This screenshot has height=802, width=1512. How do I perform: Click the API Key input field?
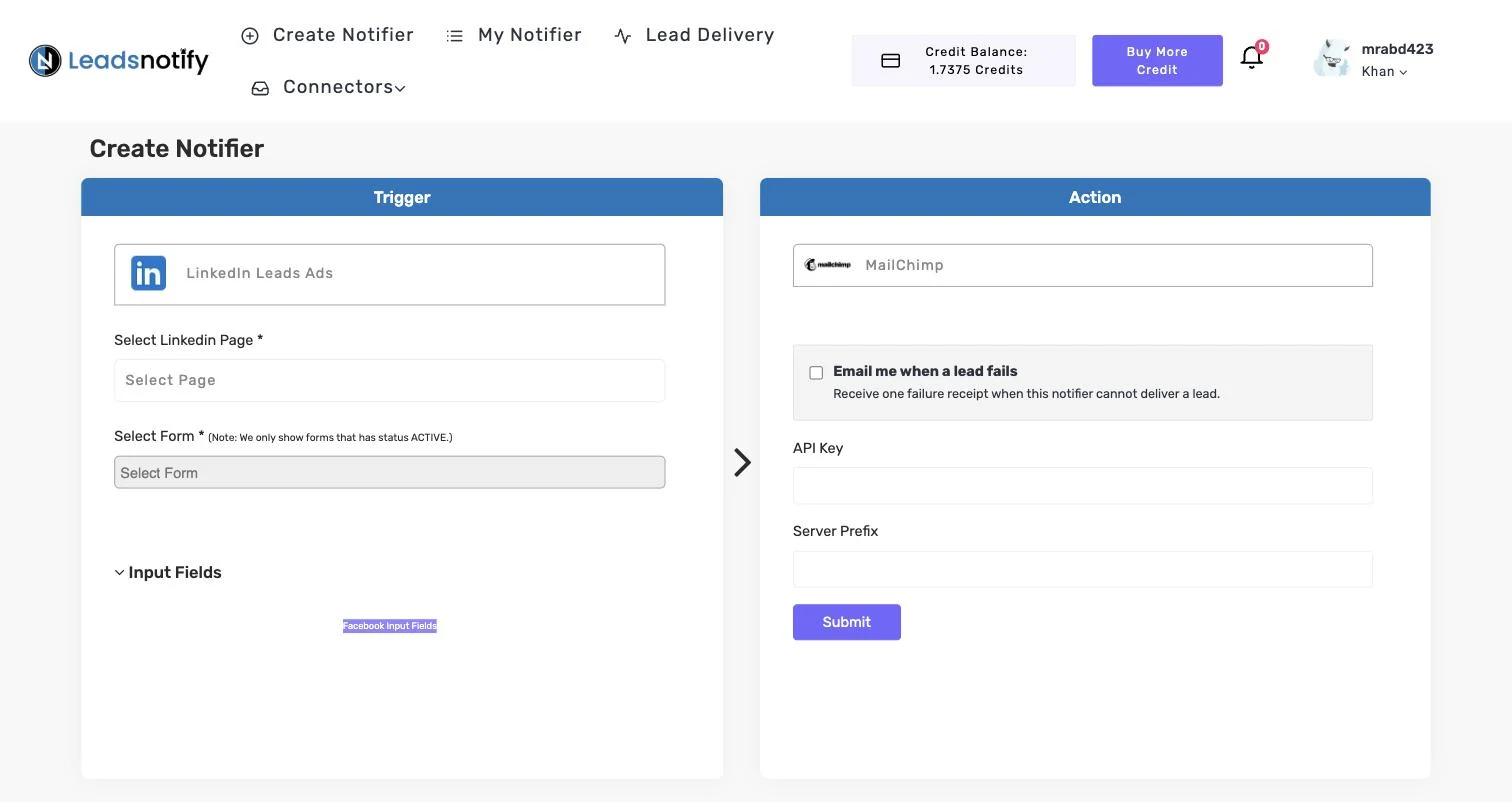click(1082, 486)
